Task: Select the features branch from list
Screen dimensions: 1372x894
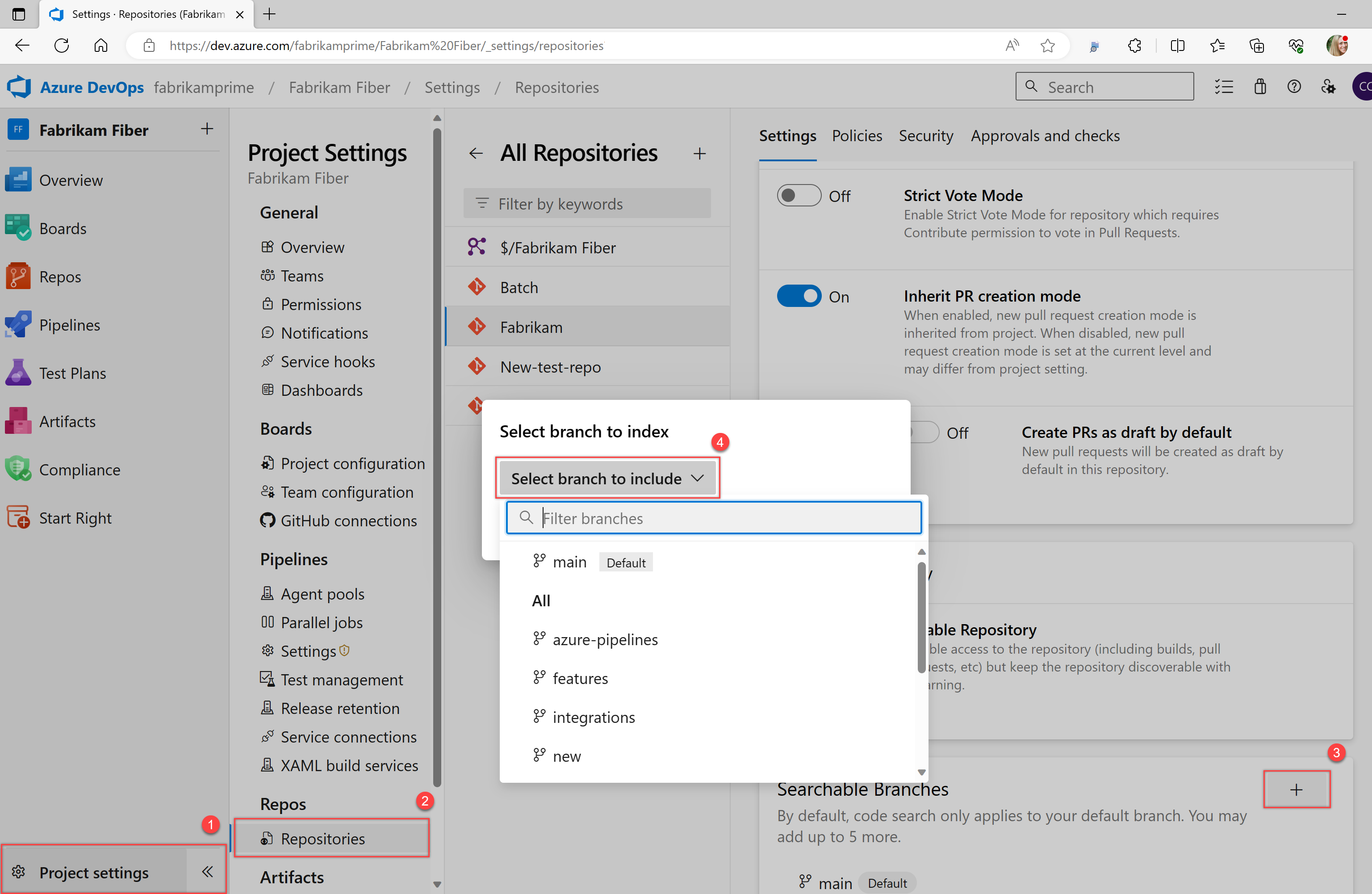Action: (581, 678)
